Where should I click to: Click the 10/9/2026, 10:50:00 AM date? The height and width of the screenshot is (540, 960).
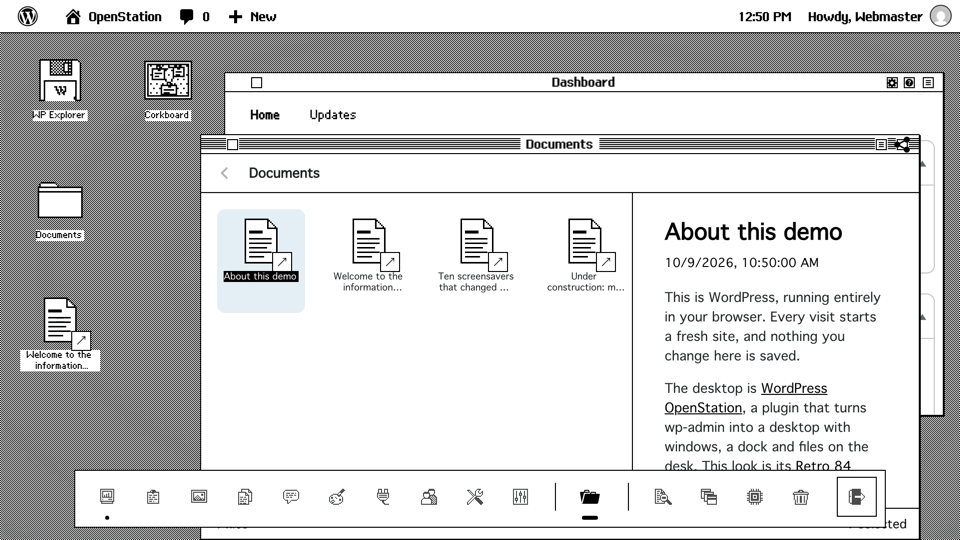(x=741, y=263)
